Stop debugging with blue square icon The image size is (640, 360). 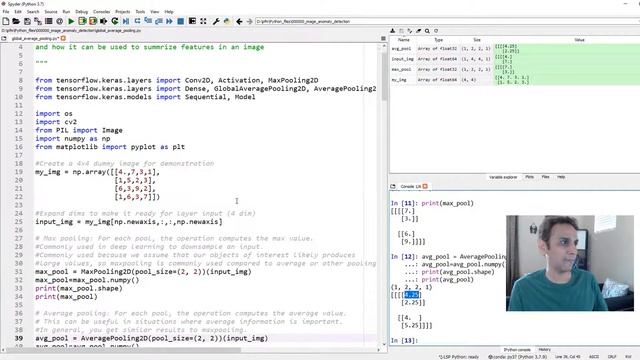coord(180,21)
